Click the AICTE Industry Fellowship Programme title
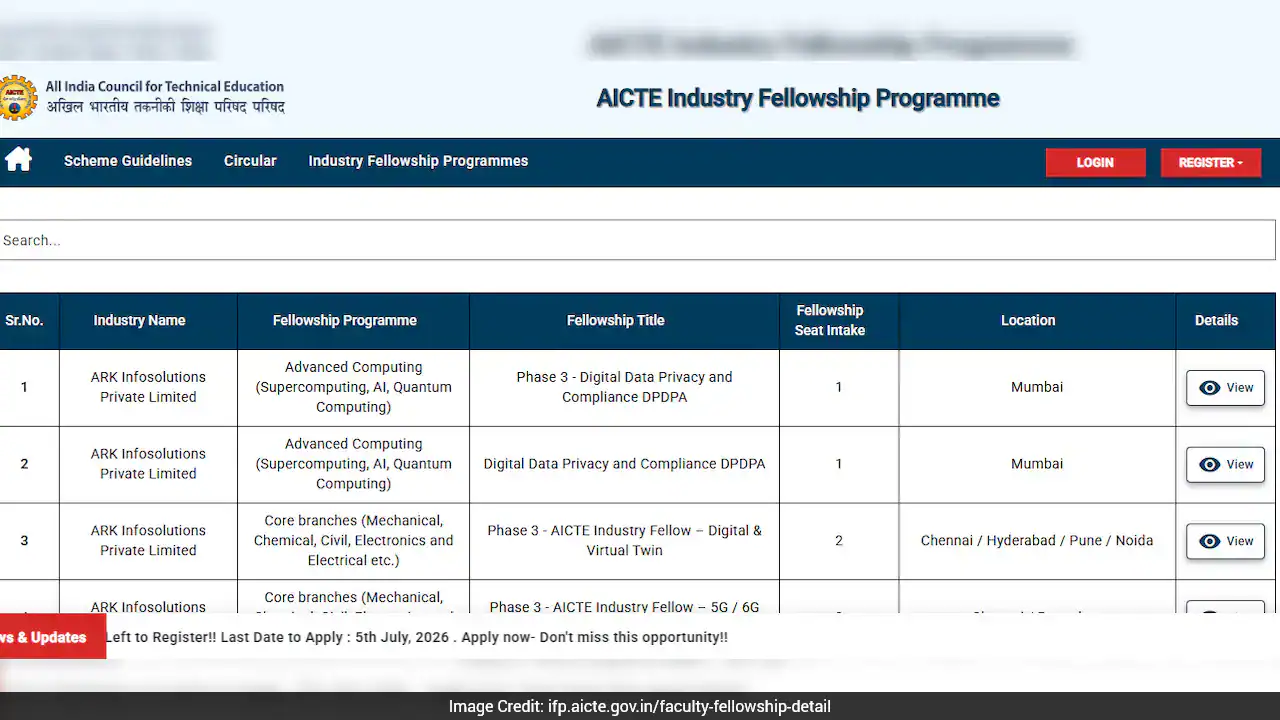 (x=798, y=98)
